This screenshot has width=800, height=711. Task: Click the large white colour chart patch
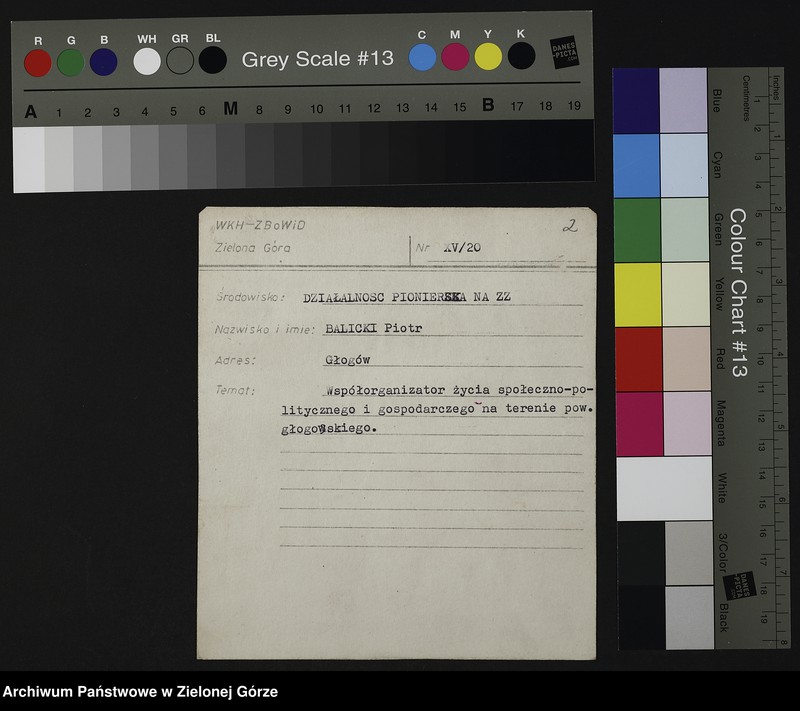pyautogui.click(x=662, y=489)
